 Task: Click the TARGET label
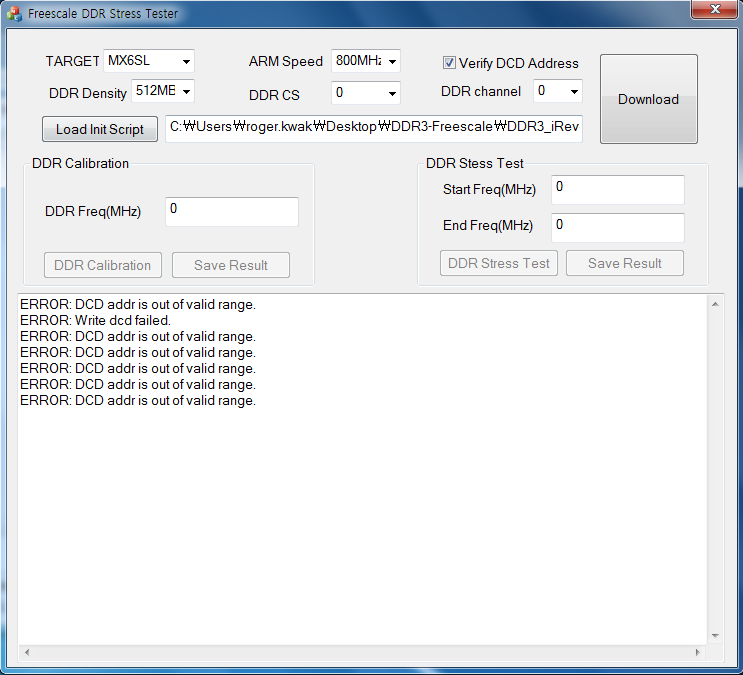(72, 61)
